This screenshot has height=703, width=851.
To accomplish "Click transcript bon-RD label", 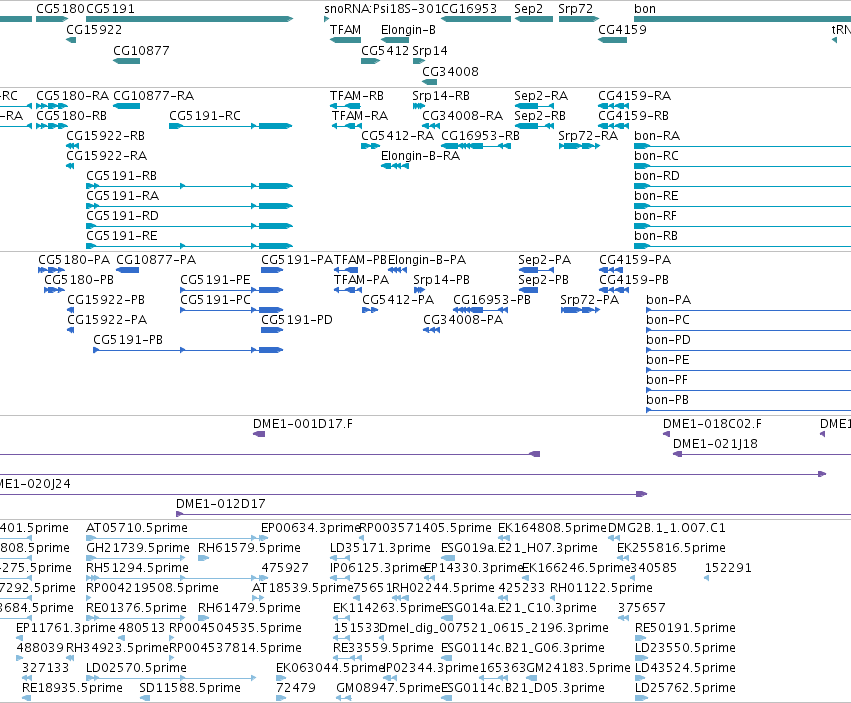I will 657,176.
